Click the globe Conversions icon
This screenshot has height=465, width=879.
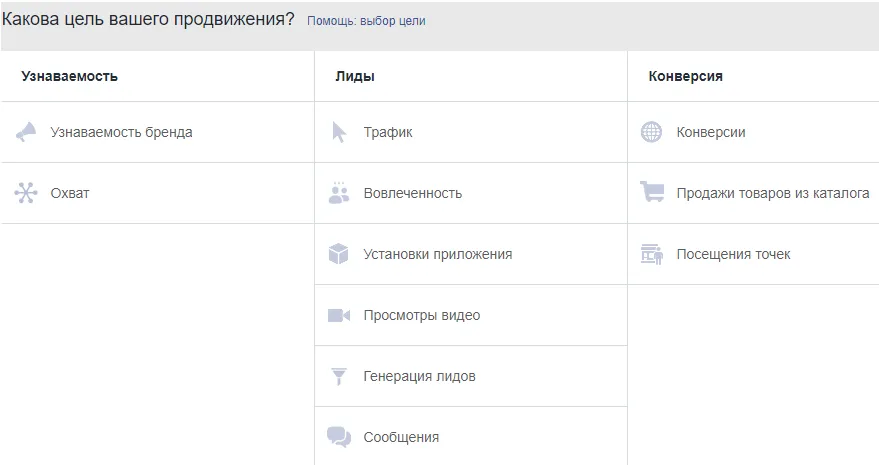(x=652, y=132)
